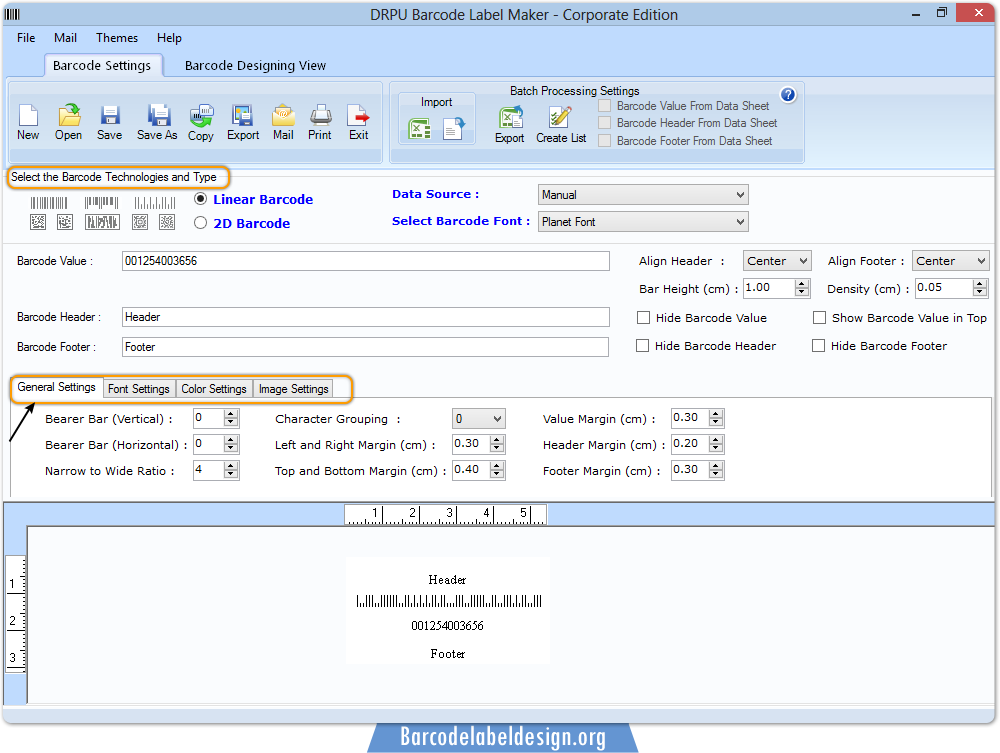The width and height of the screenshot is (1000, 753).
Task: Click batch processing Export icon
Action: (510, 118)
